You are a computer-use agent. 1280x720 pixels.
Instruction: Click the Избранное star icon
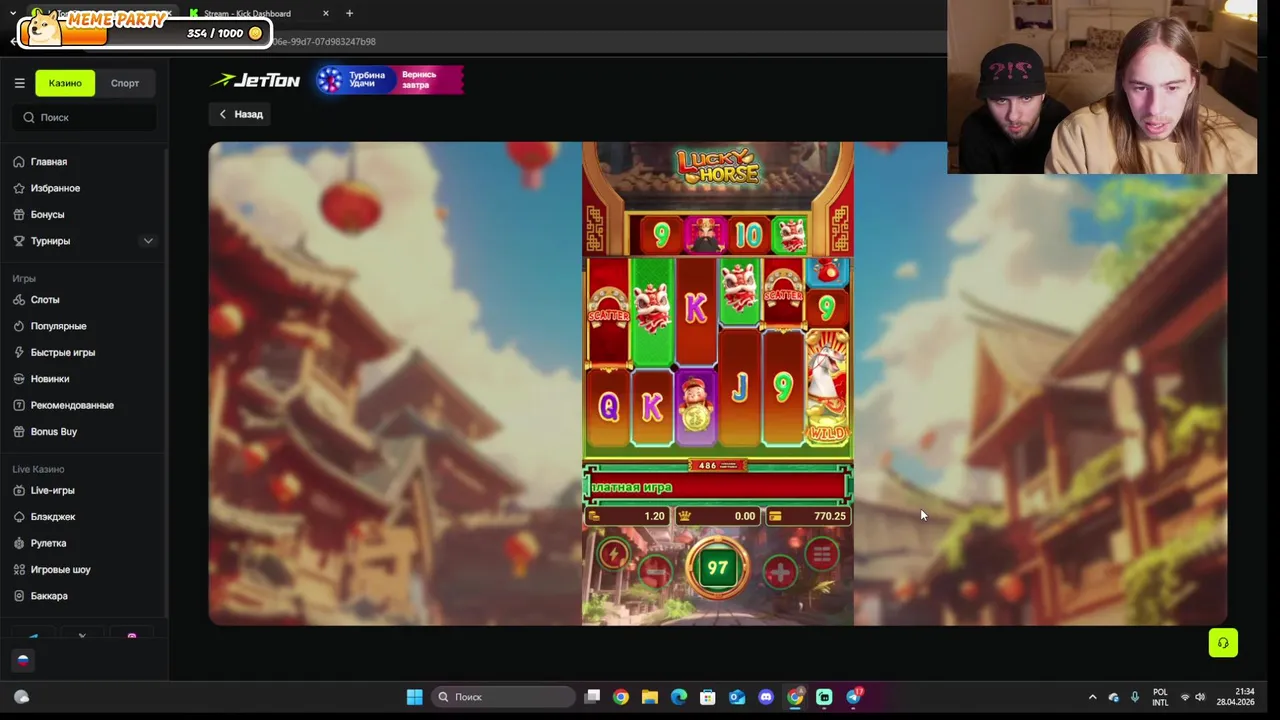pos(19,188)
